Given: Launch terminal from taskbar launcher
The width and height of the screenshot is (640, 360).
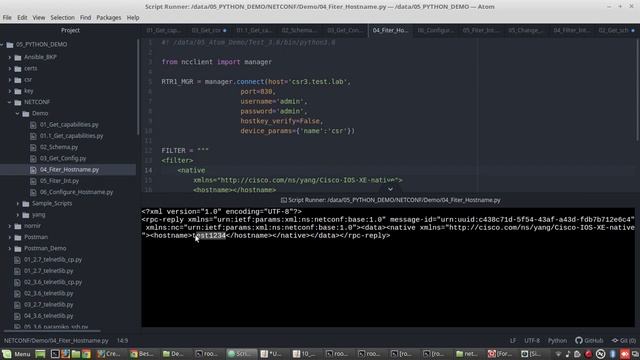Looking at the screenshot, I should pyautogui.click(x=55, y=353).
